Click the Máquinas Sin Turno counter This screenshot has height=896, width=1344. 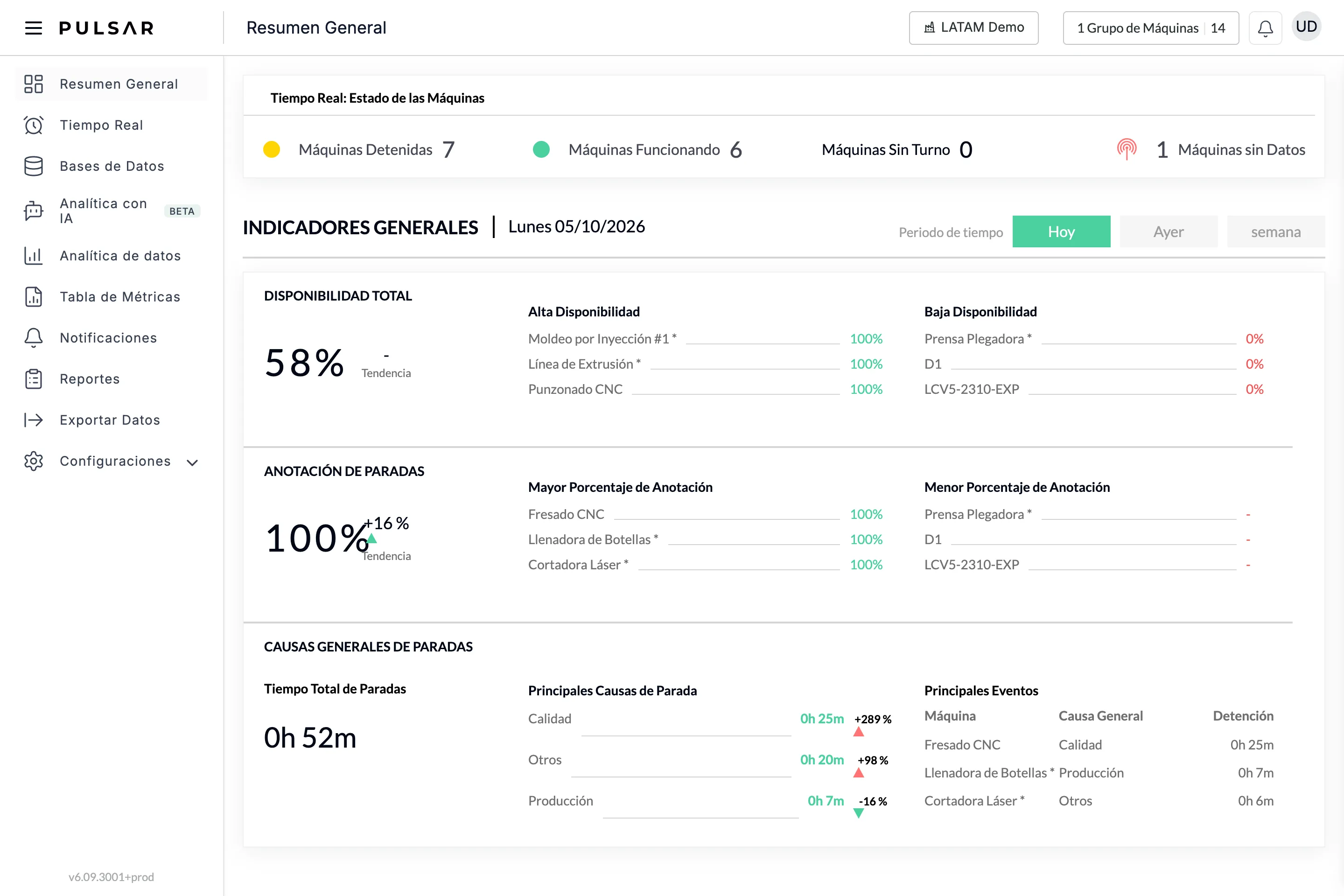click(x=897, y=149)
